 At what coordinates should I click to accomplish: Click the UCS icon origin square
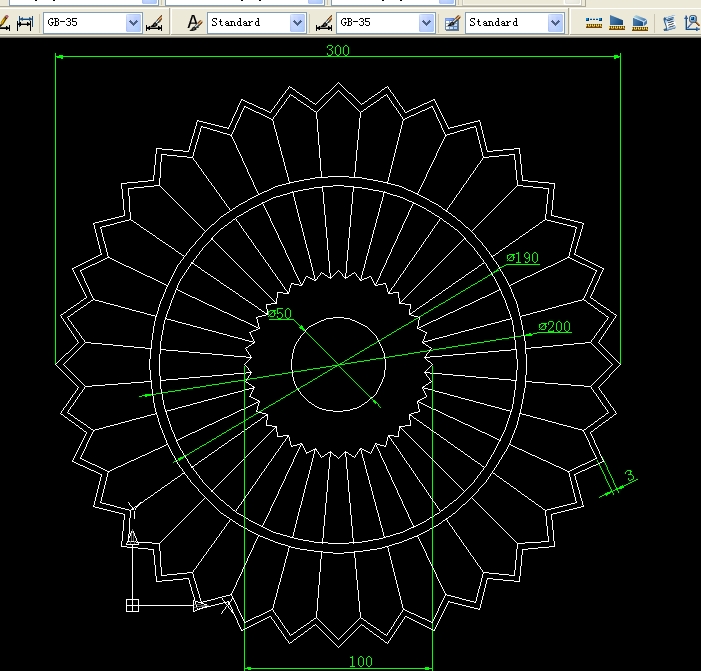132,605
